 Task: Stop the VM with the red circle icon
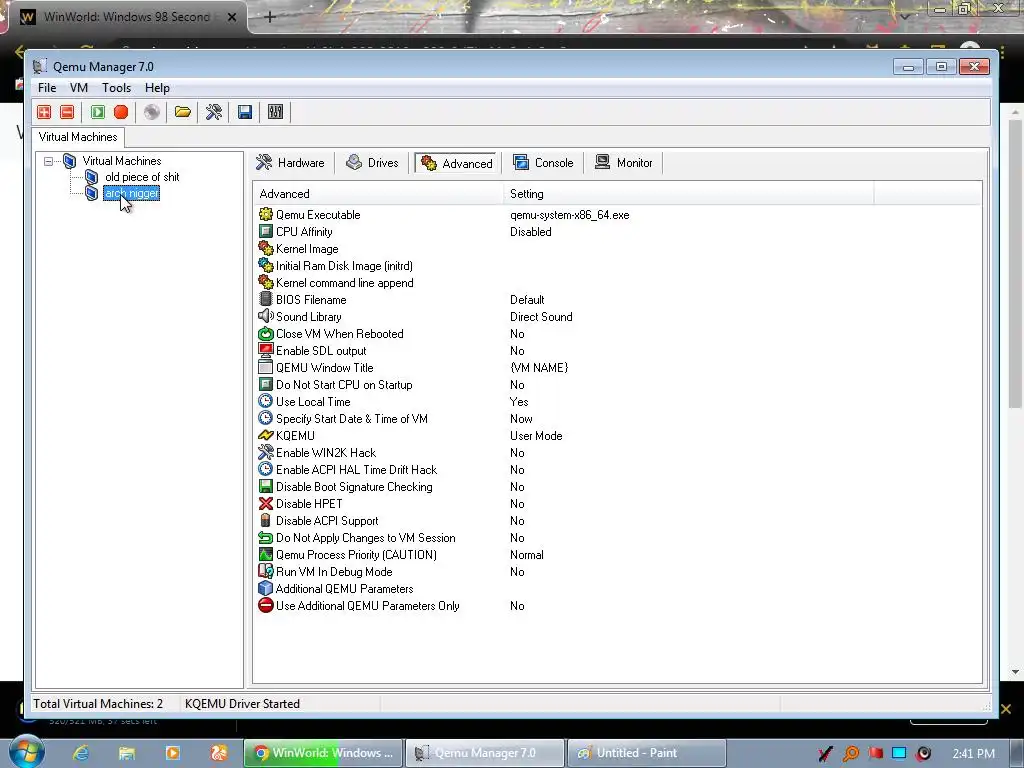pyautogui.click(x=121, y=112)
